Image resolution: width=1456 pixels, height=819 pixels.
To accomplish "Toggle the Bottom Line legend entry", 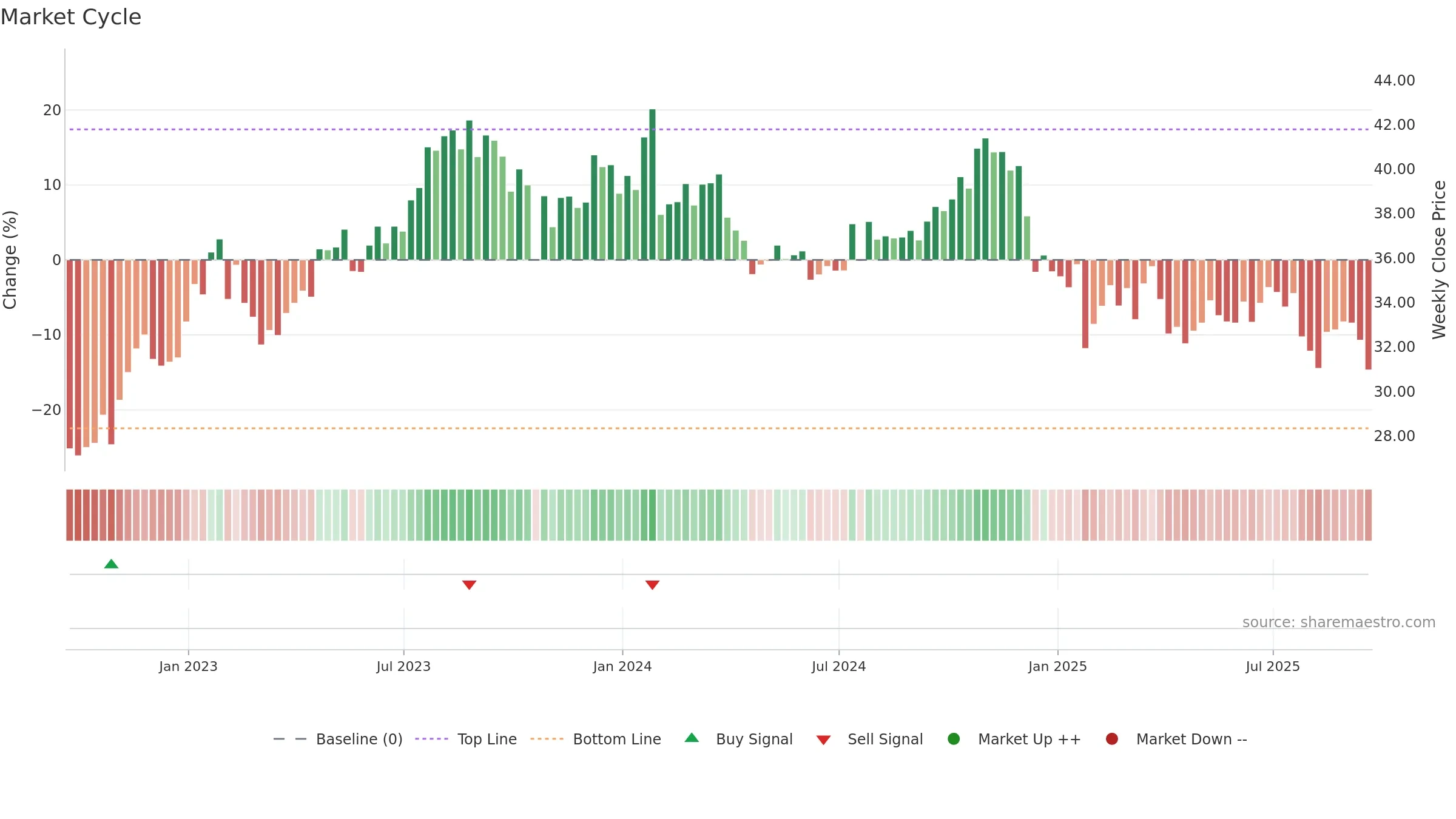I will (x=596, y=739).
